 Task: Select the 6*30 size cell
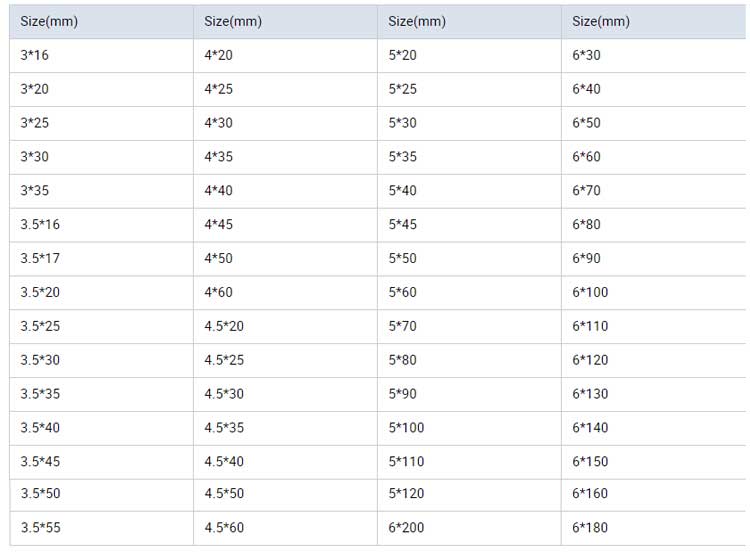click(587, 55)
